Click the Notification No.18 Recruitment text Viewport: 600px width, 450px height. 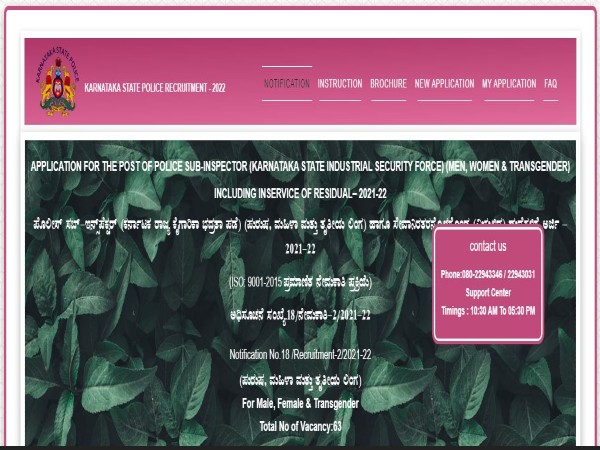(x=300, y=355)
